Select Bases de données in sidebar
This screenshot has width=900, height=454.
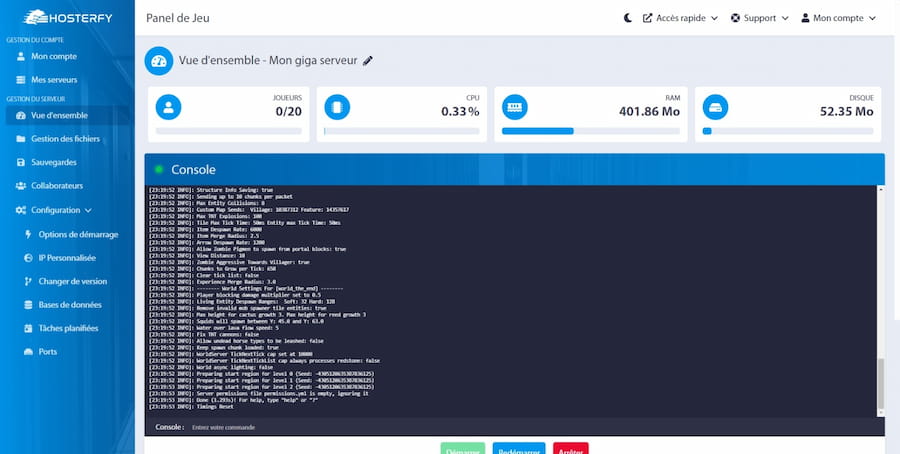[70, 305]
